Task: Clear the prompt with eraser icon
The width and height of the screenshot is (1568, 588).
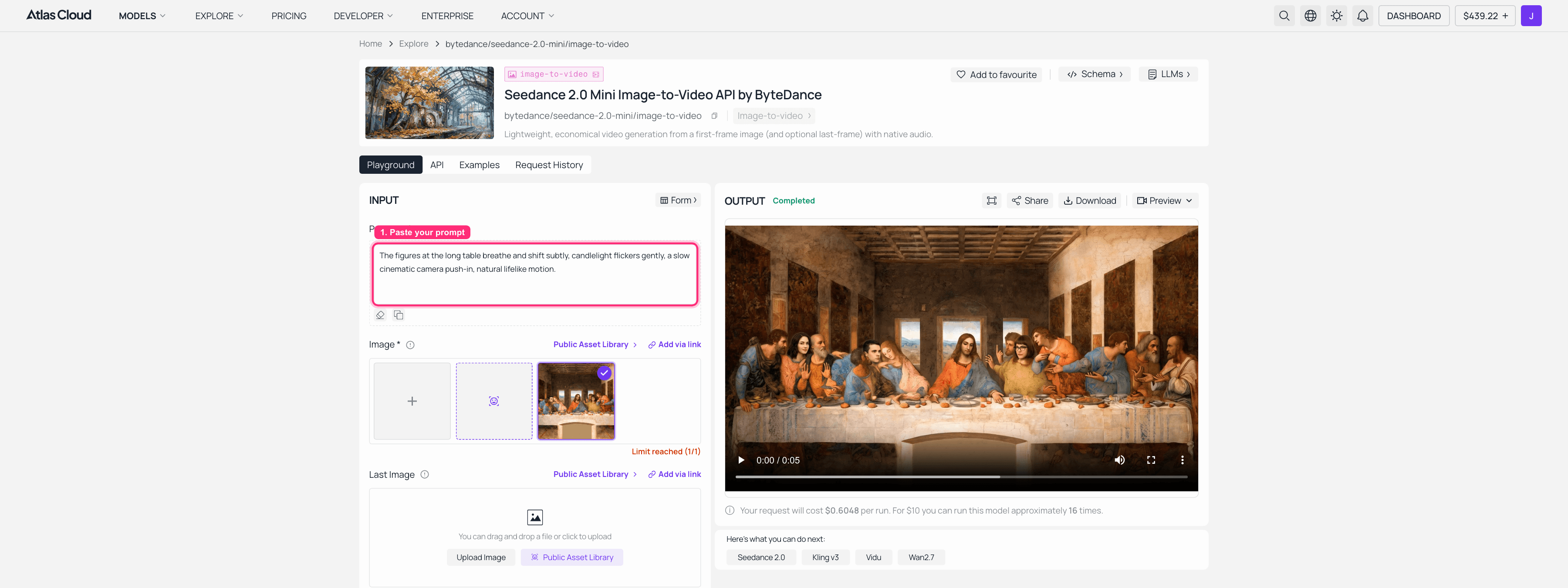Action: pyautogui.click(x=380, y=315)
